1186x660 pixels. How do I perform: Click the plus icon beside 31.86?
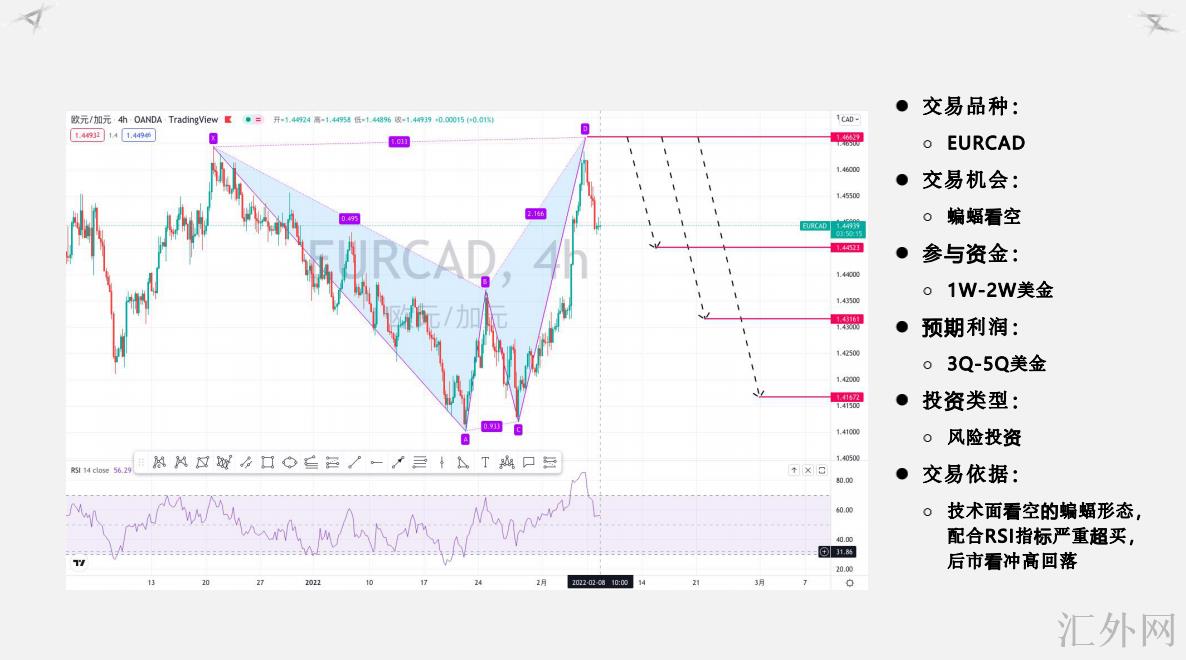[824, 551]
